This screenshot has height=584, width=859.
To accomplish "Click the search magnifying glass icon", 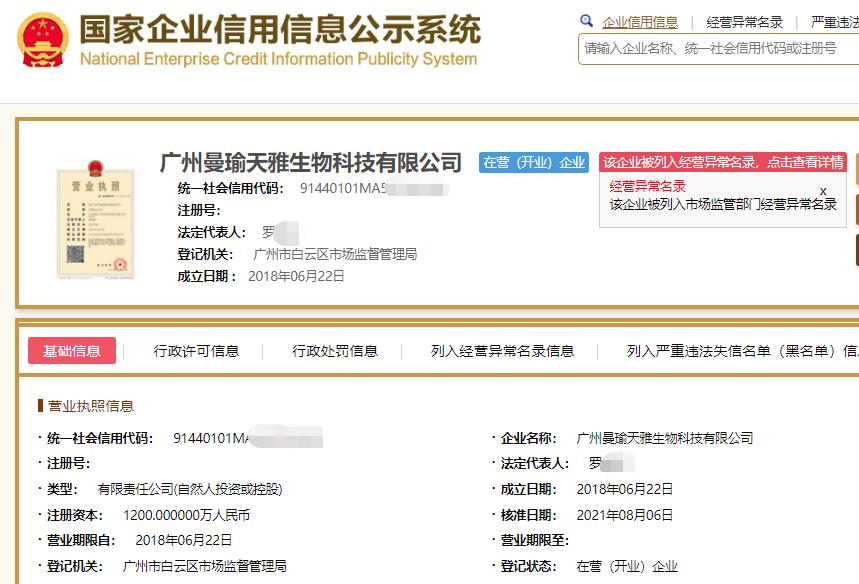I will pos(585,19).
